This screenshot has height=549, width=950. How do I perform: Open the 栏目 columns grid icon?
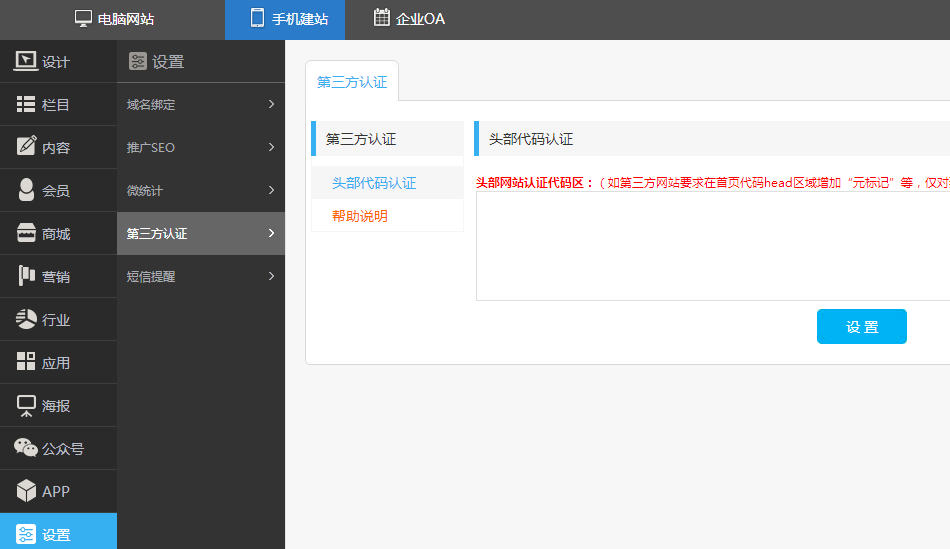point(26,104)
